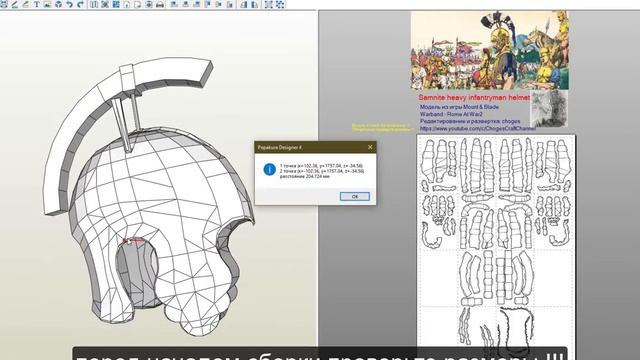Open the youtube.com ChogesCraftChannel link
The image size is (640, 360).
478,129
